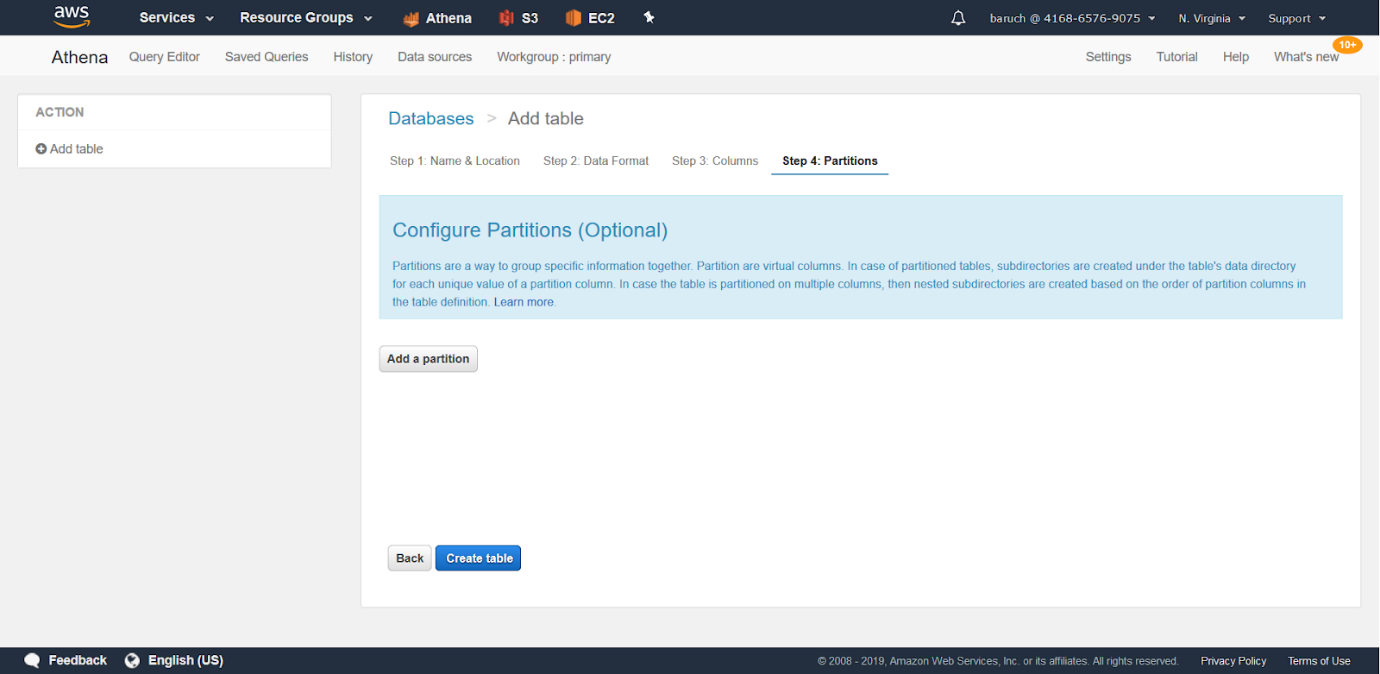Click the globe language icon
The height and width of the screenshot is (674, 1380).
[x=132, y=660]
